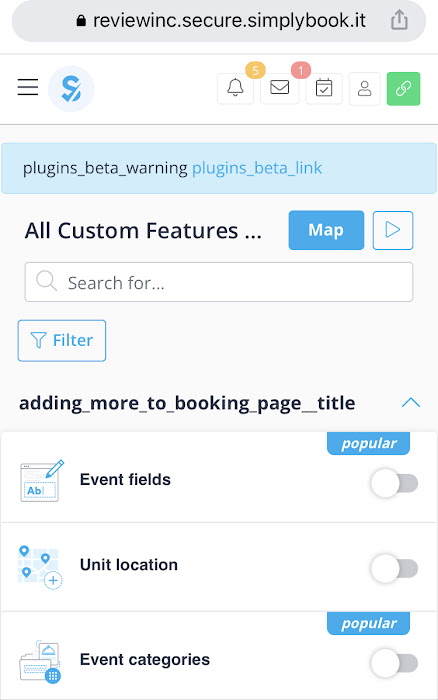Turn on the Unit location toggle

[x=394, y=568]
